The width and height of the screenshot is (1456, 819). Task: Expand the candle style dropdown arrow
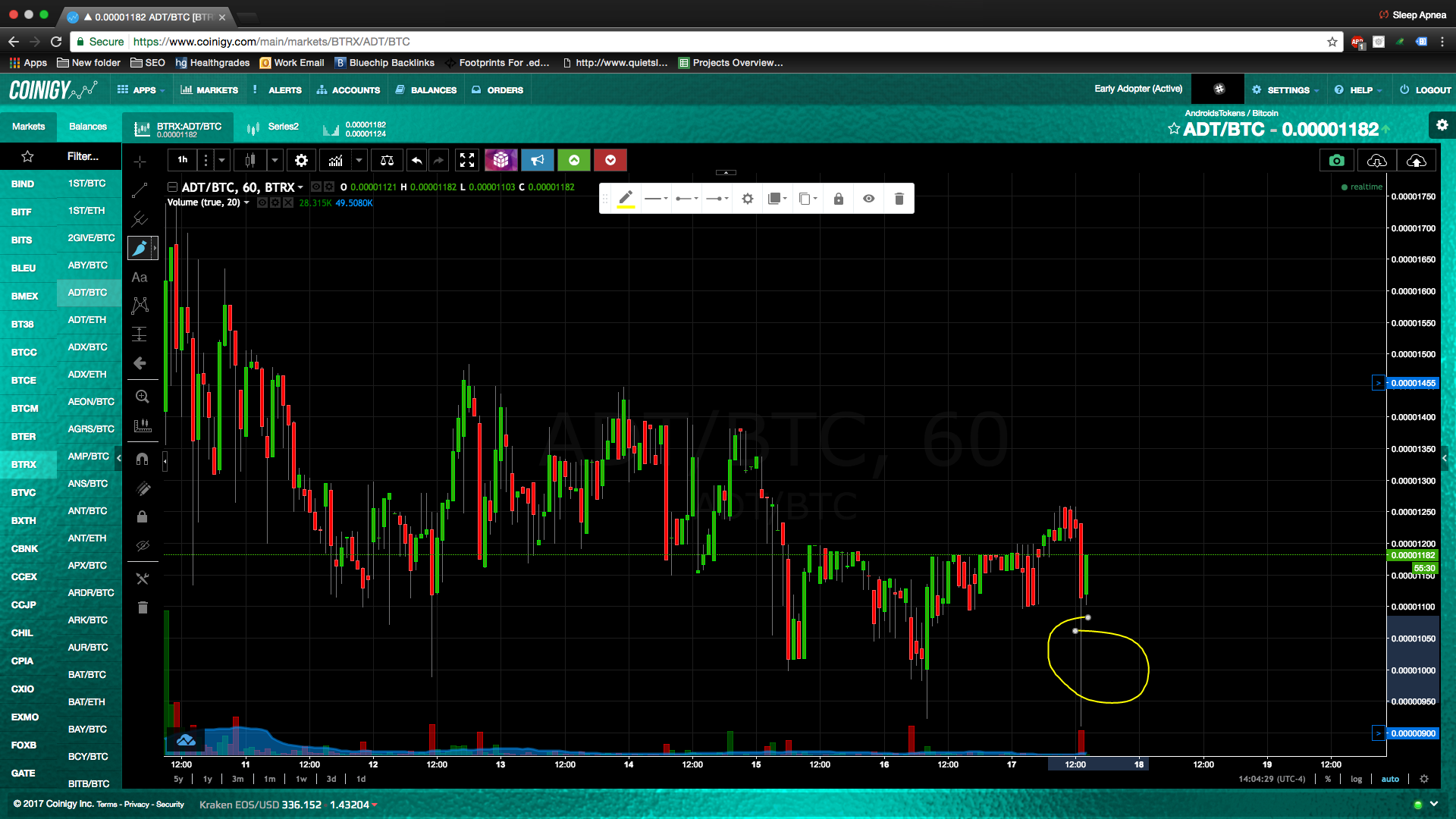click(x=275, y=160)
